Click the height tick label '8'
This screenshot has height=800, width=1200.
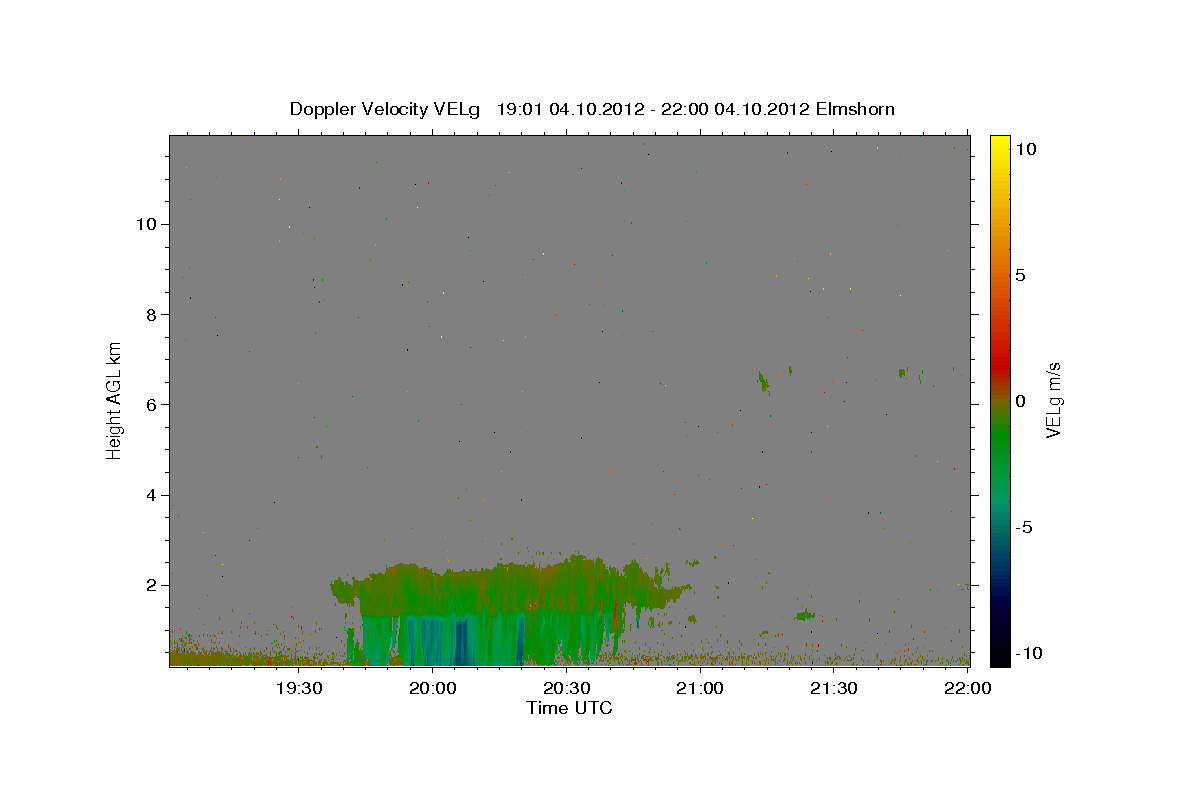(152, 314)
